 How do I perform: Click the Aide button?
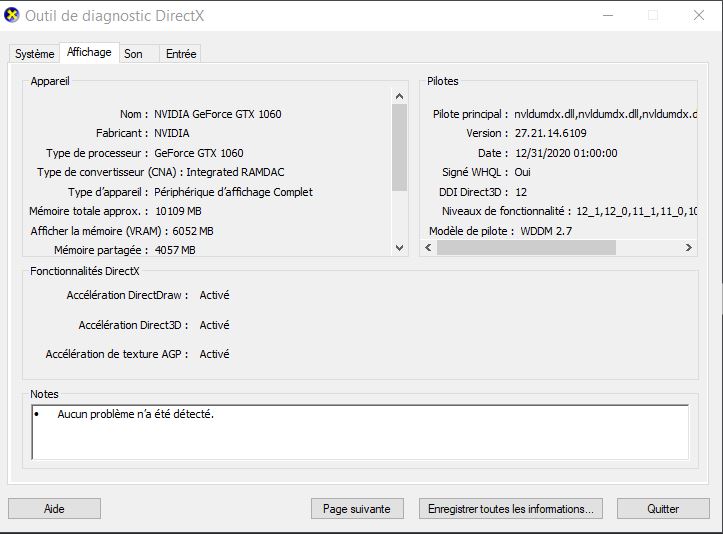click(54, 509)
